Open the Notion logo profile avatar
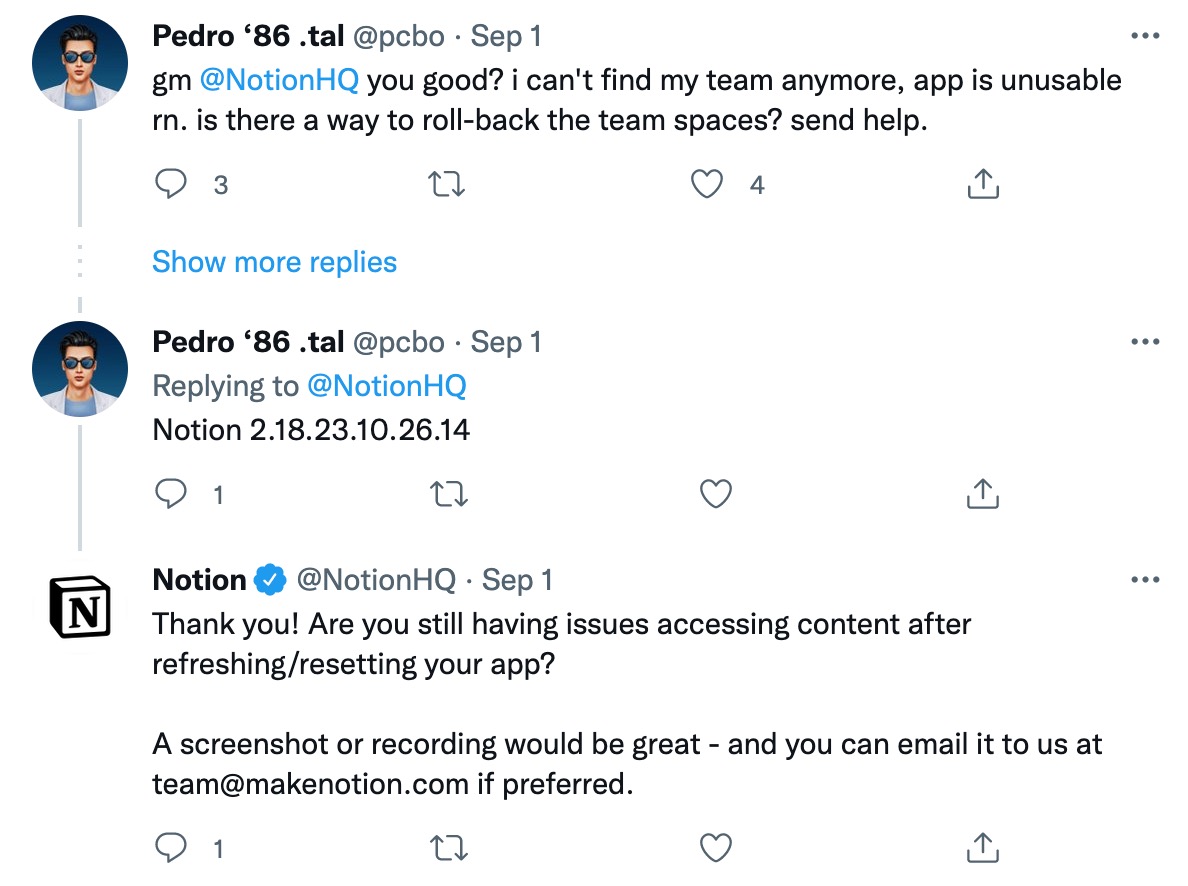The width and height of the screenshot is (1188, 886). pos(80,607)
